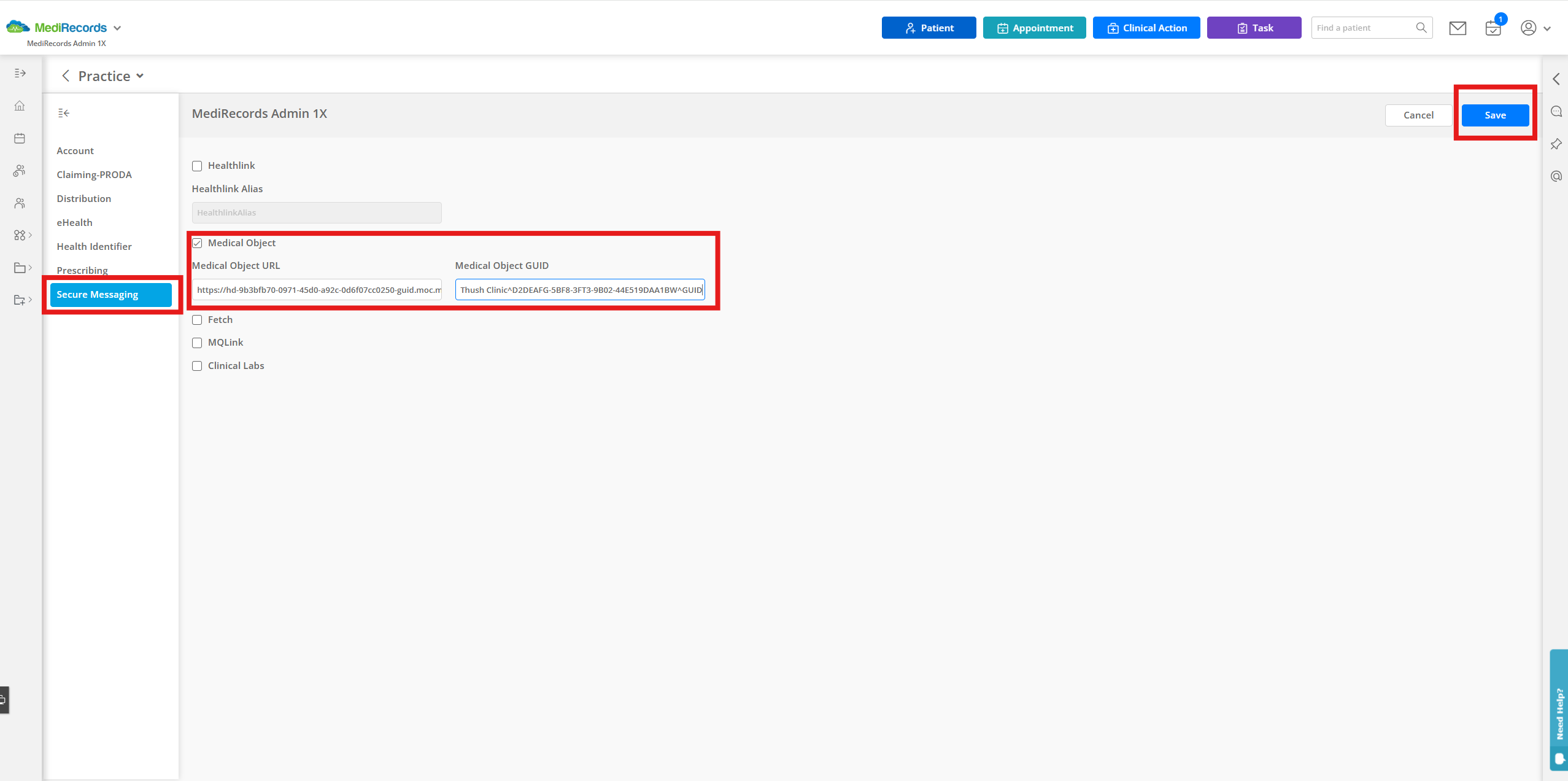The image size is (1568, 781).
Task: Select Prescribing in the settings menu
Action: coord(82,270)
